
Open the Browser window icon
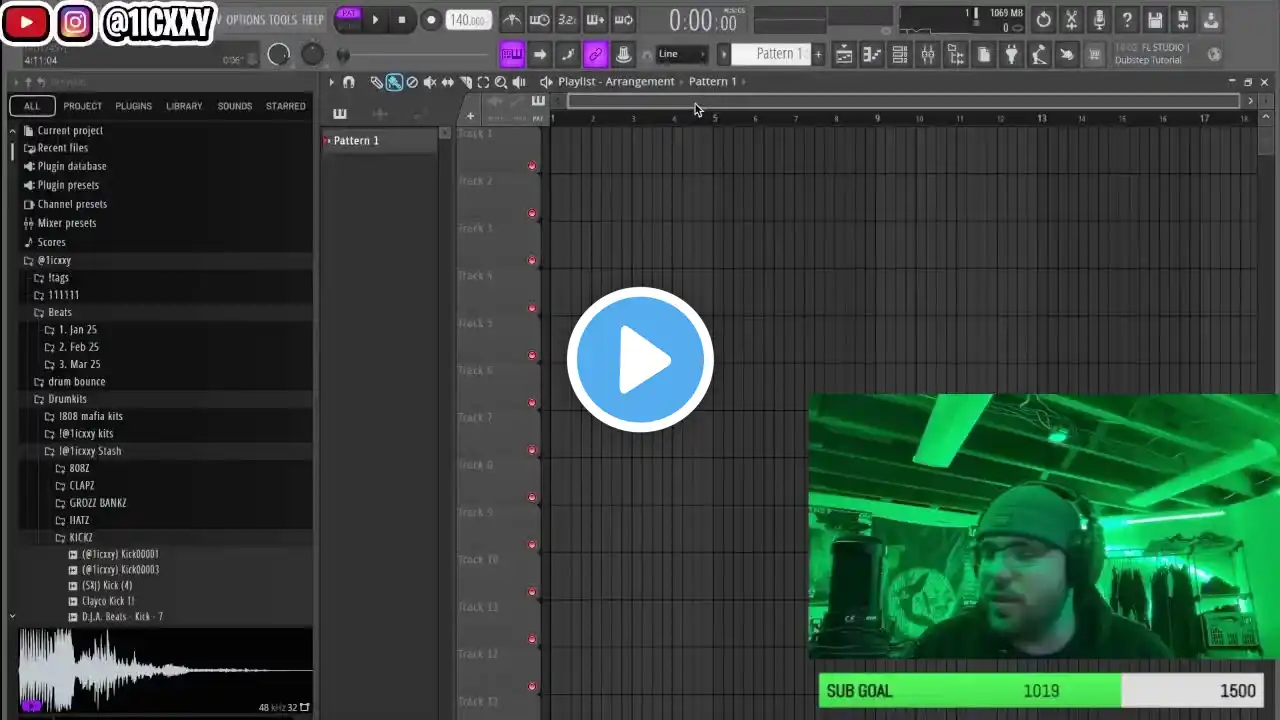(x=956, y=55)
